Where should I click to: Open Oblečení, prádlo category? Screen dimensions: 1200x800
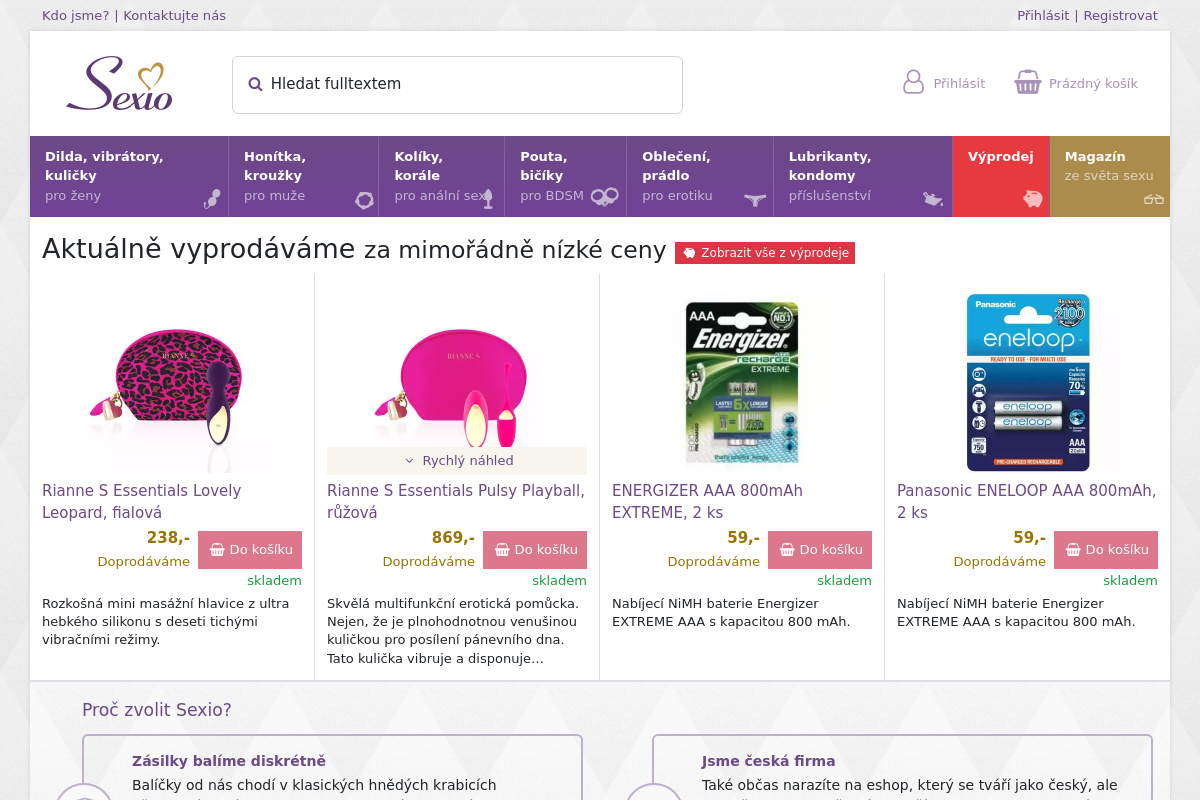(700, 176)
